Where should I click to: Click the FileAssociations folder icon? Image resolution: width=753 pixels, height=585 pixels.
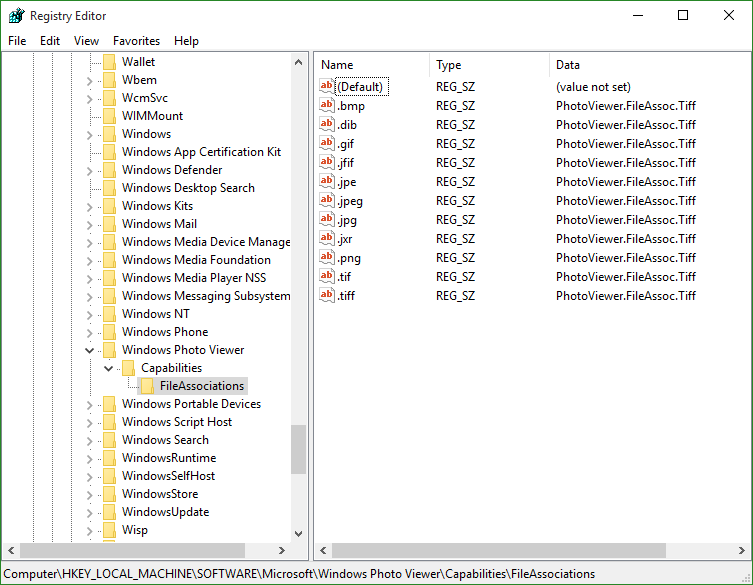click(147, 386)
